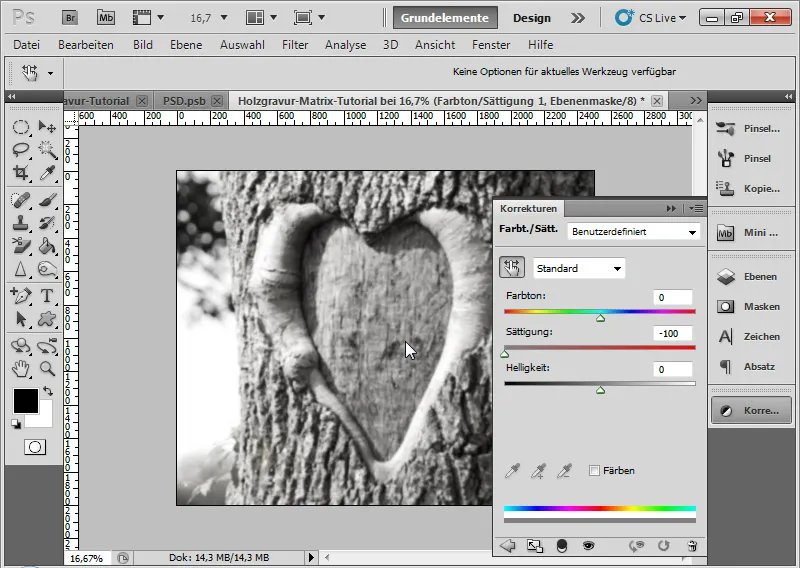This screenshot has width=800, height=568.
Task: Select the Hand tool
Action: click(20, 368)
